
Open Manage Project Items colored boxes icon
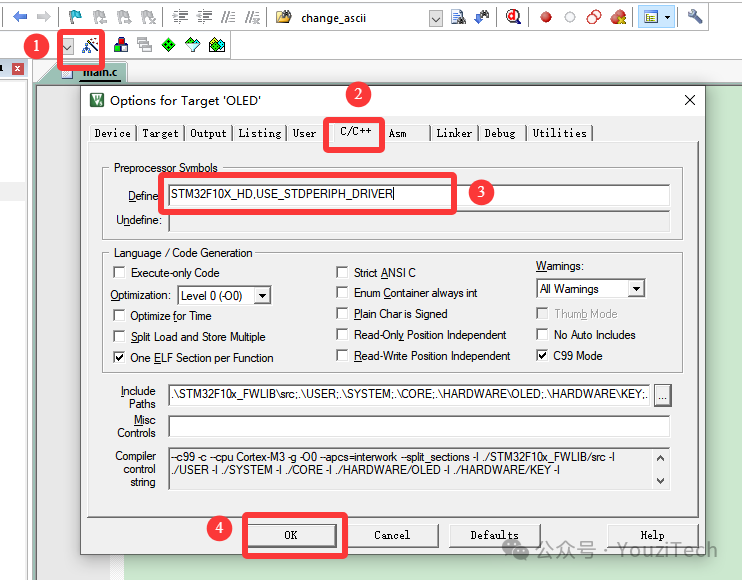(x=121, y=45)
